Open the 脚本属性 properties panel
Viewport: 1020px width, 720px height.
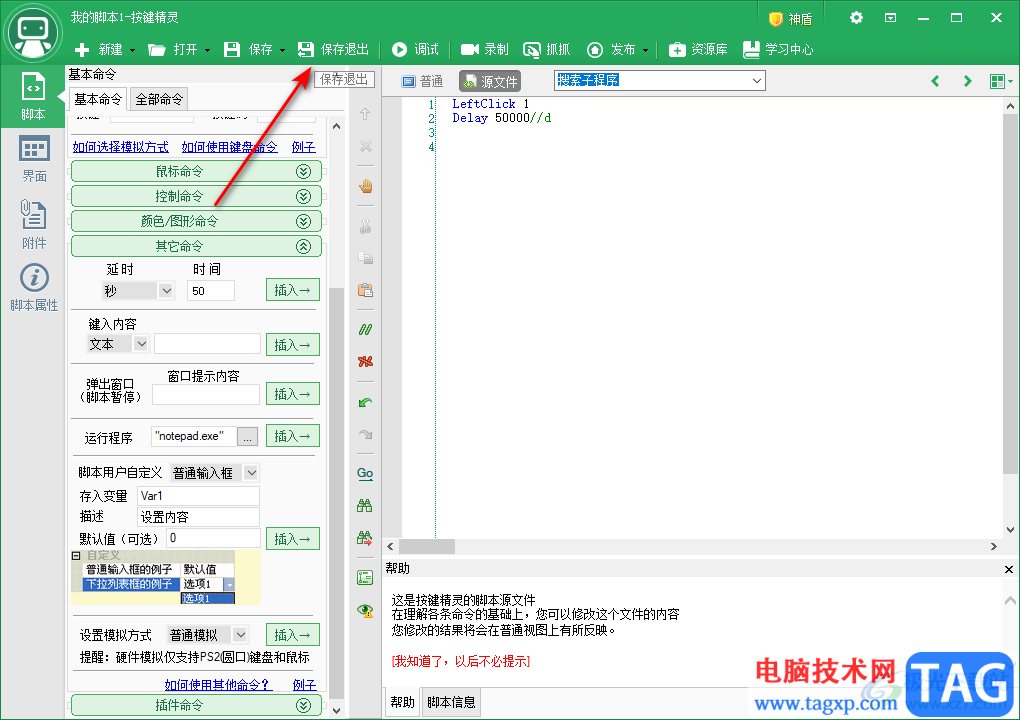point(34,287)
